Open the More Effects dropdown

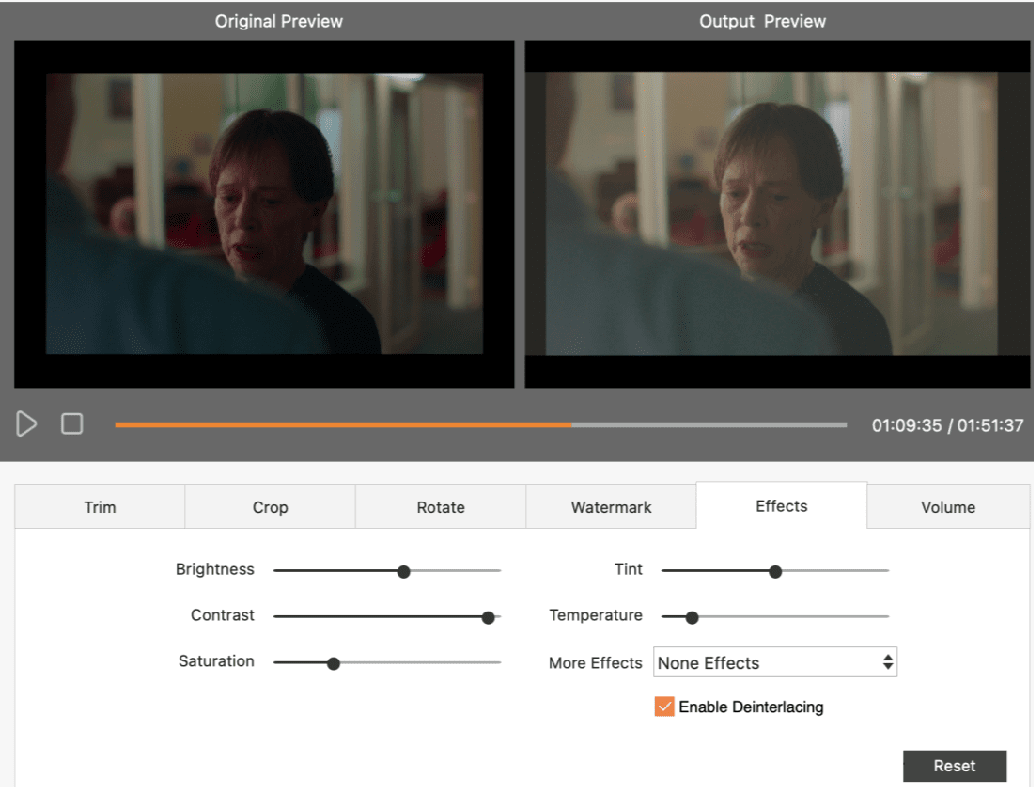click(x=775, y=663)
